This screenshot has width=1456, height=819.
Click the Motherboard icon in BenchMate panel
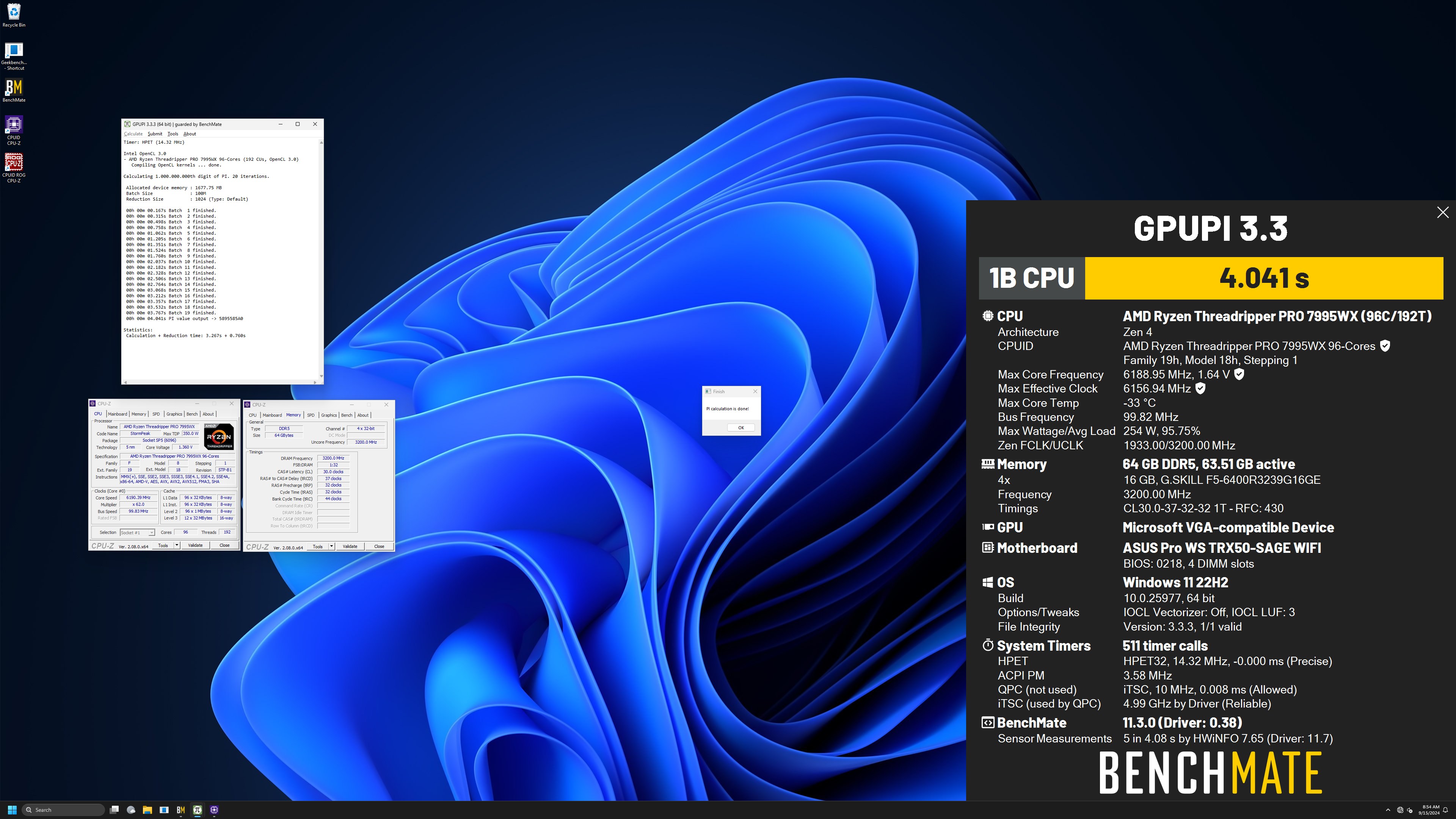coord(987,548)
